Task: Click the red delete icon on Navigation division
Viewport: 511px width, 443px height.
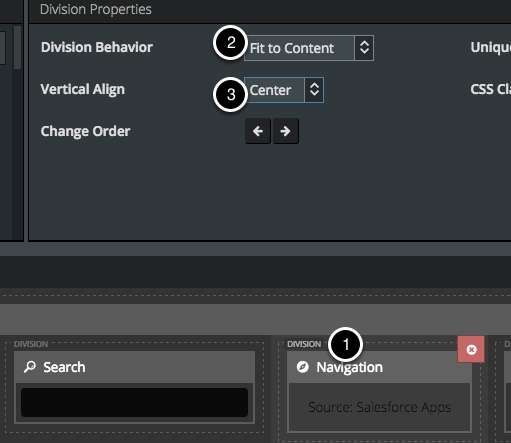Action: (x=471, y=349)
